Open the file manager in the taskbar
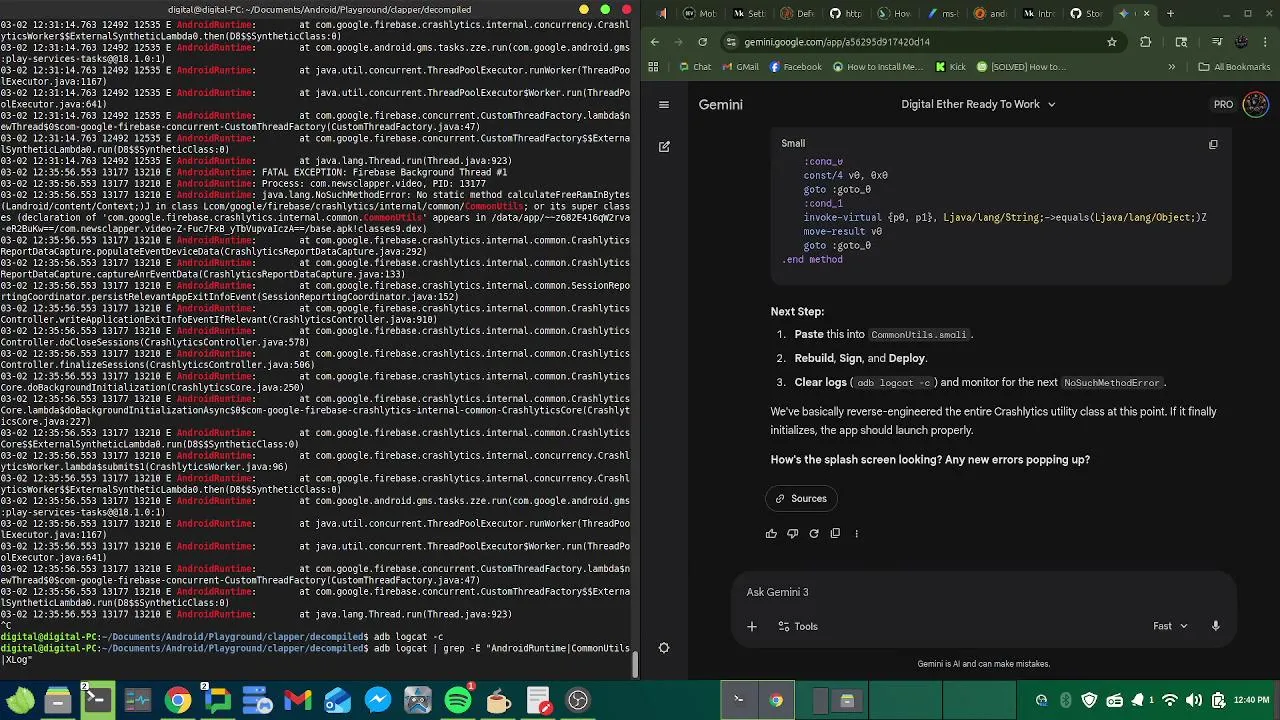This screenshot has height=720, width=1280. (58, 700)
